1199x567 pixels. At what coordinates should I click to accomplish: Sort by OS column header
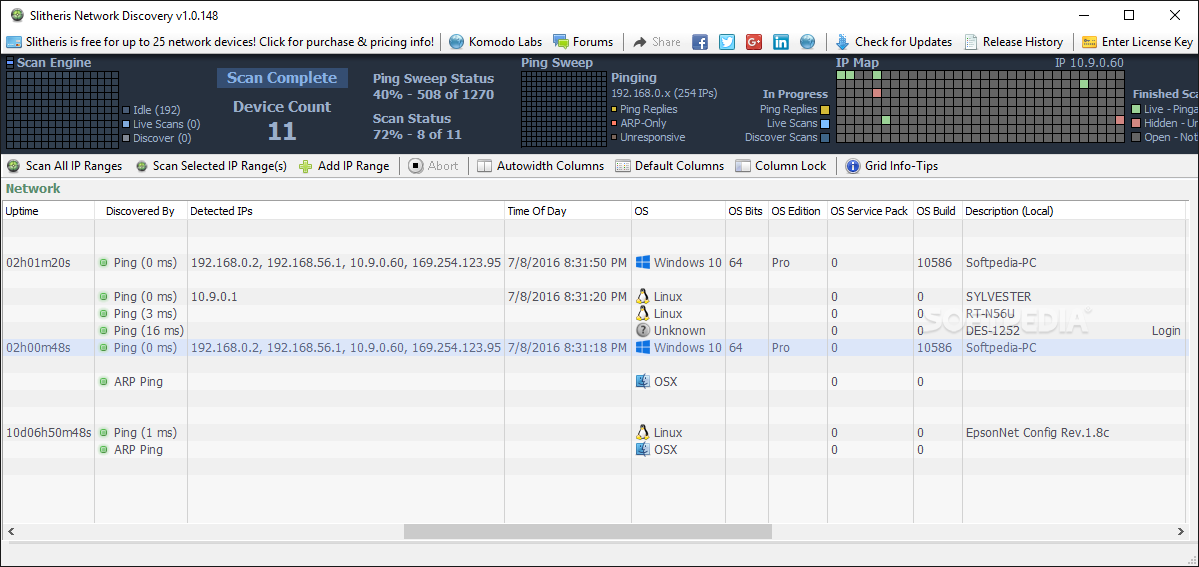[678, 211]
